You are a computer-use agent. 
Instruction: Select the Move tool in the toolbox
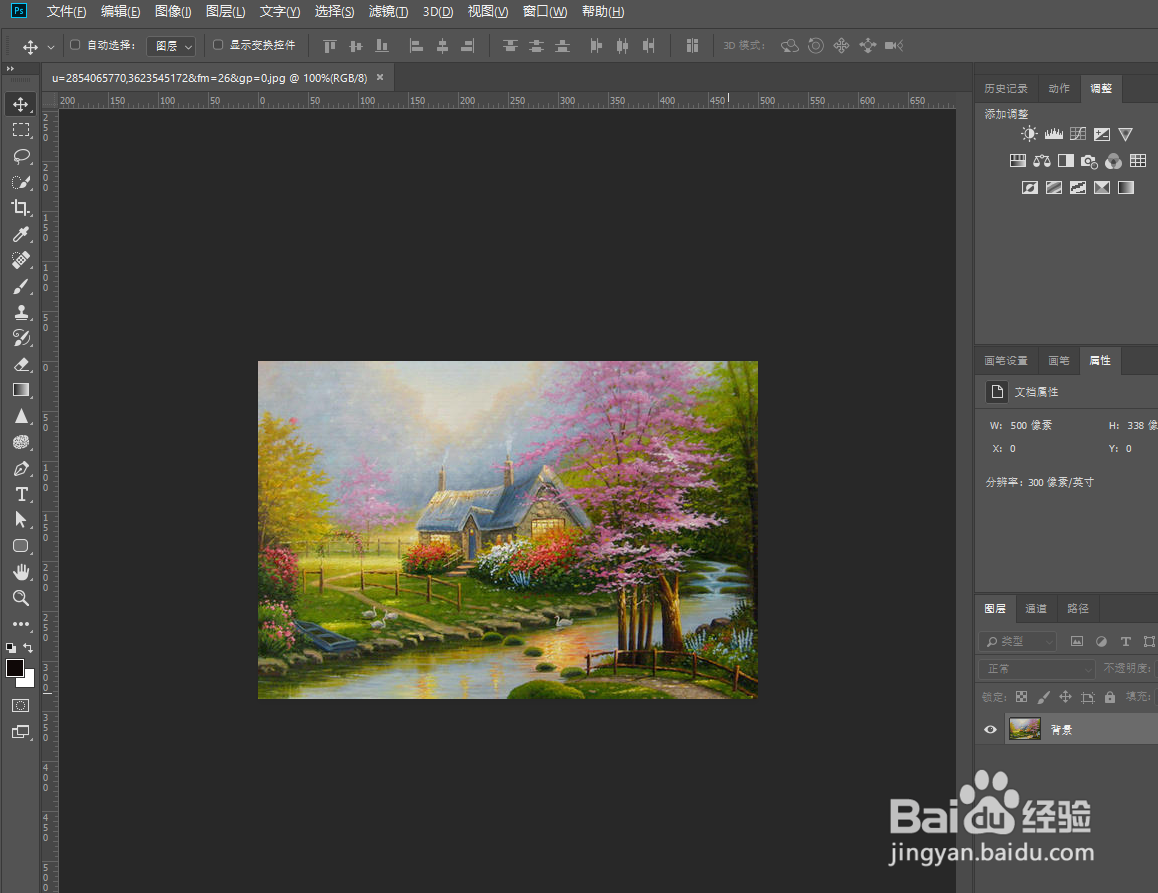point(21,104)
